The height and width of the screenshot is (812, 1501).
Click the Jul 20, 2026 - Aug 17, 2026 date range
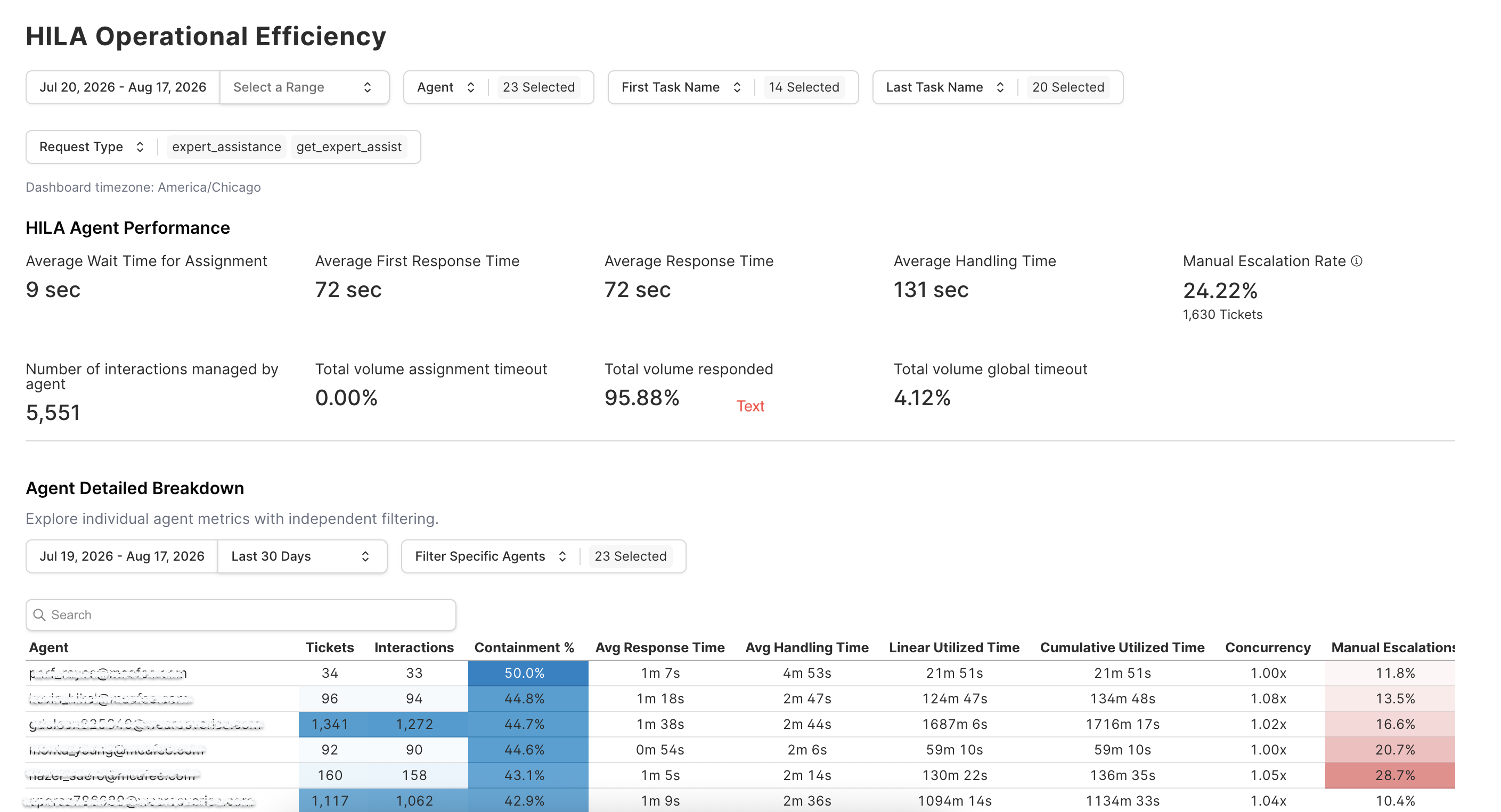click(123, 87)
